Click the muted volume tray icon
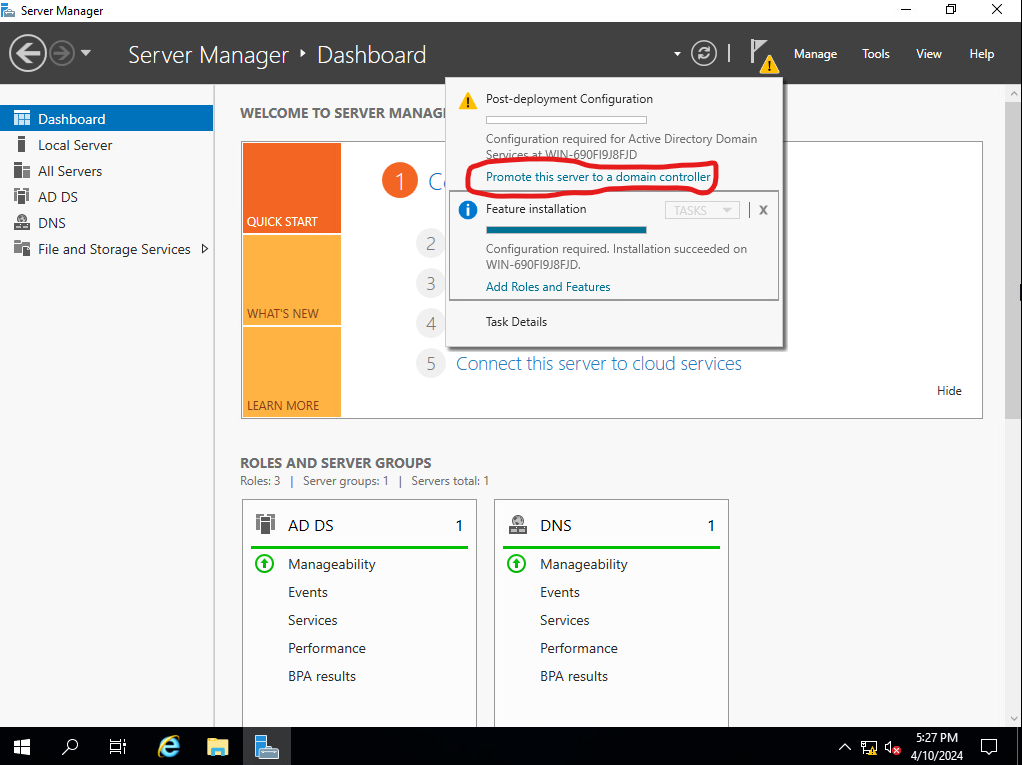This screenshot has height=765, width=1022. pyautogui.click(x=893, y=747)
